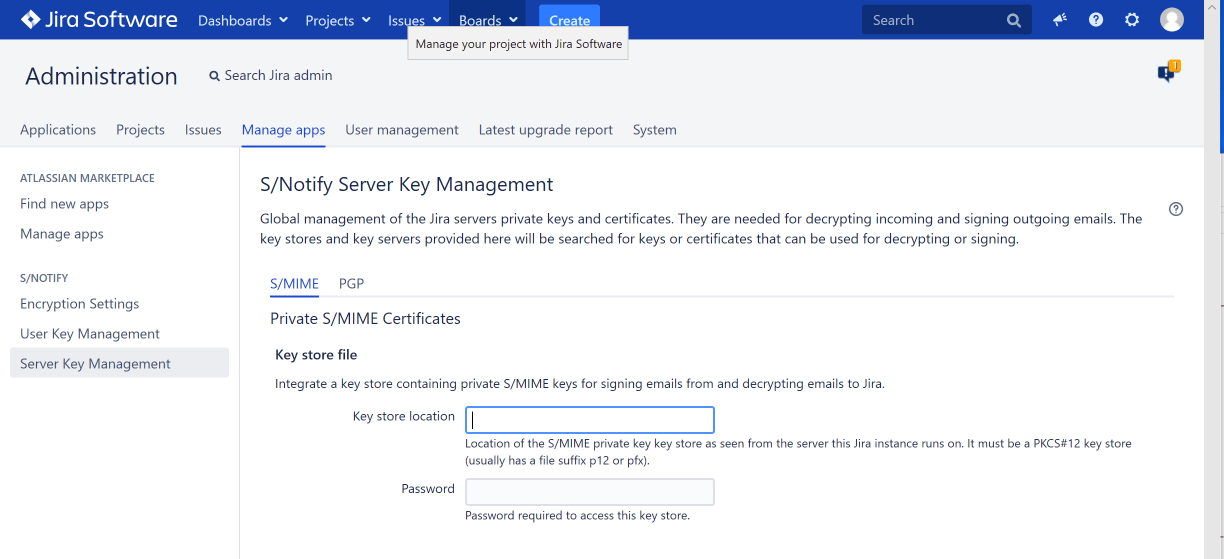Click Find new apps link

[64, 204]
